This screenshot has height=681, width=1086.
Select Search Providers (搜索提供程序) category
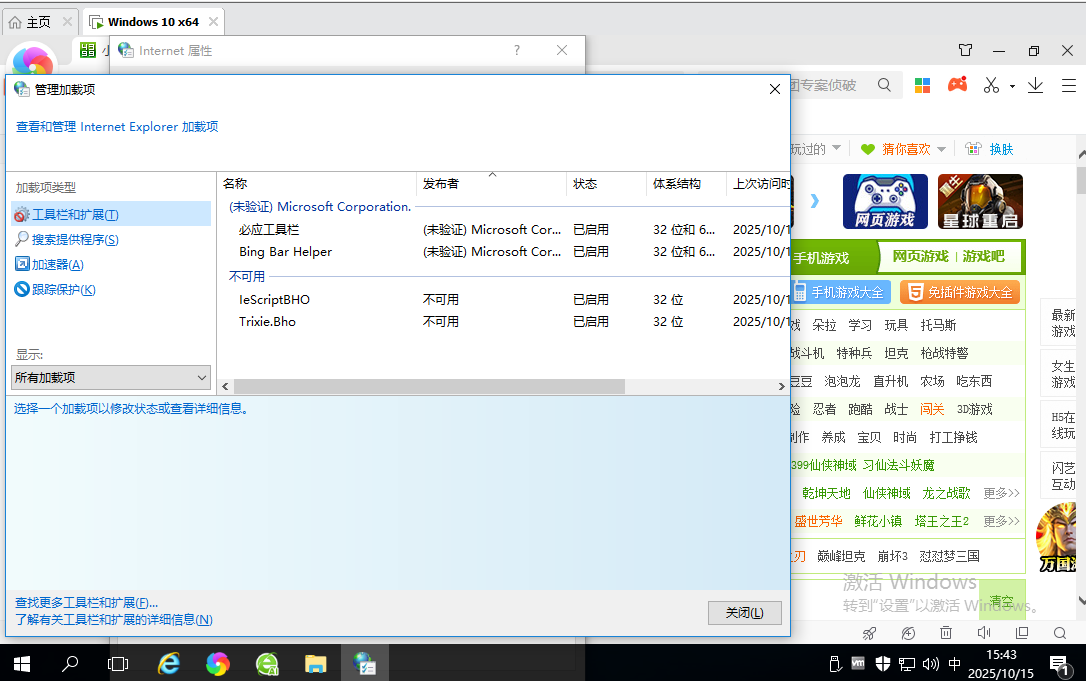(x=75, y=240)
